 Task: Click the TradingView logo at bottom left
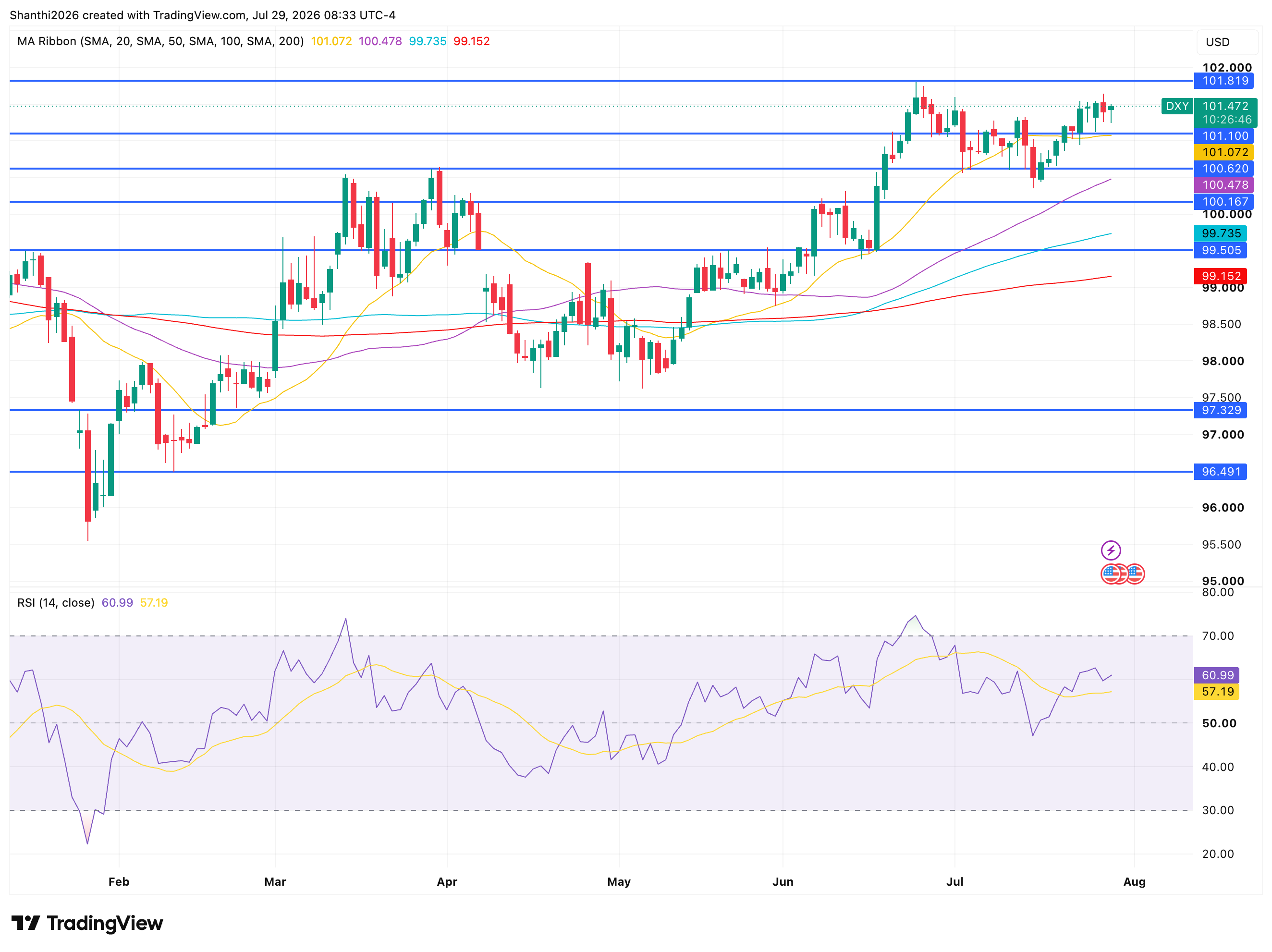pyautogui.click(x=87, y=923)
